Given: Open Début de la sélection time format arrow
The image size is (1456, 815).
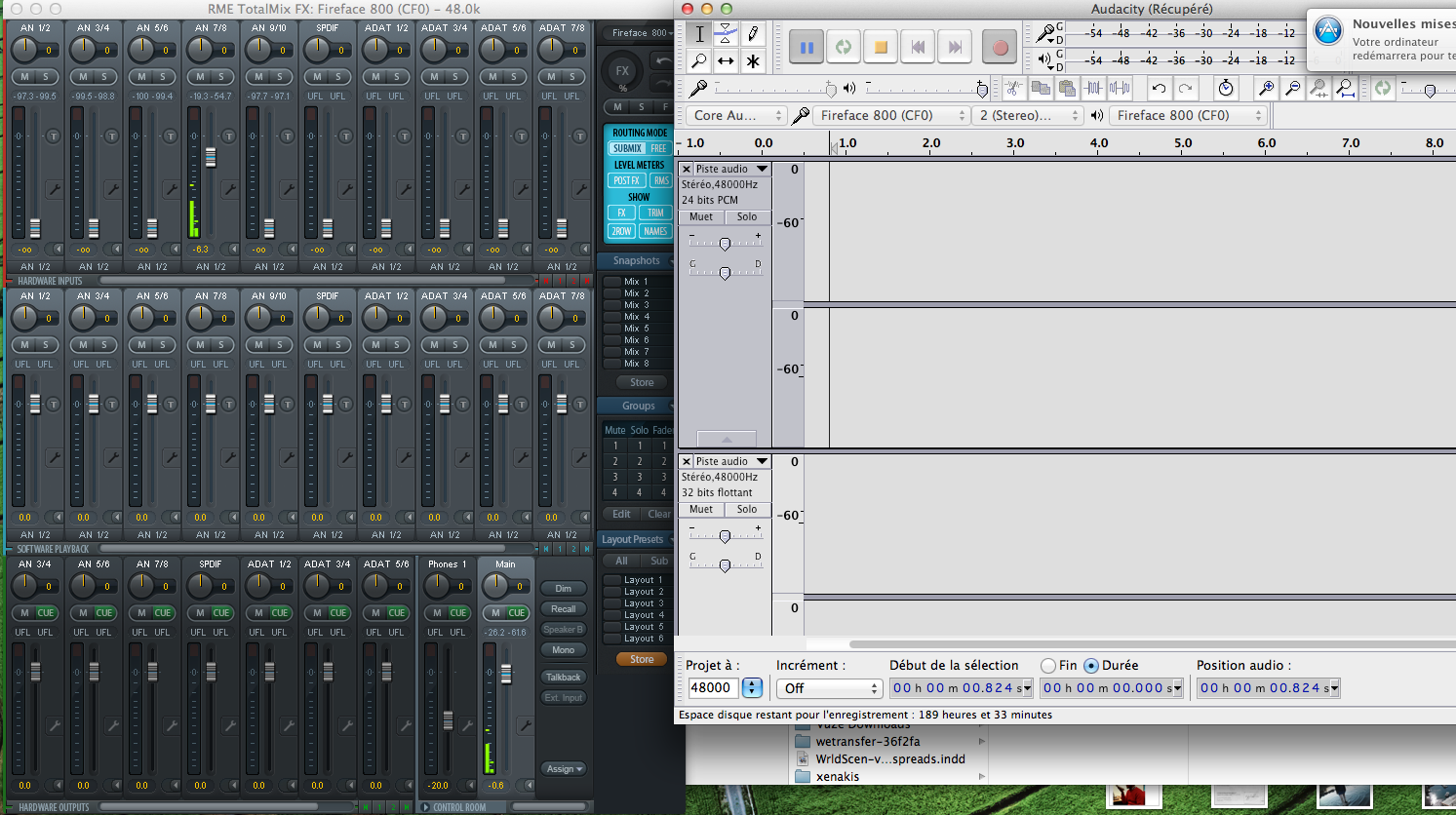Looking at the screenshot, I should tap(1027, 688).
